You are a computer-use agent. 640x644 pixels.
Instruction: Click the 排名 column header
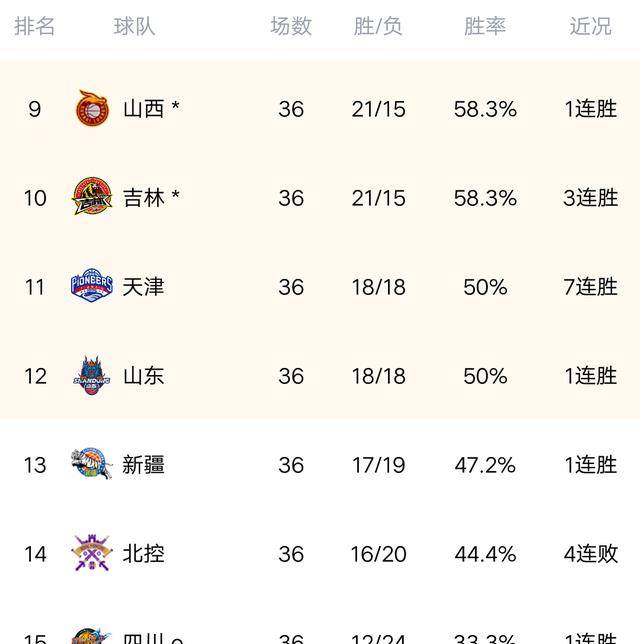click(35, 27)
